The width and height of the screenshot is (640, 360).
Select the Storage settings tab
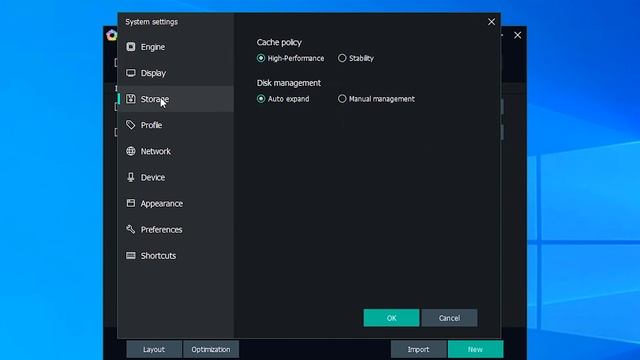pos(176,99)
